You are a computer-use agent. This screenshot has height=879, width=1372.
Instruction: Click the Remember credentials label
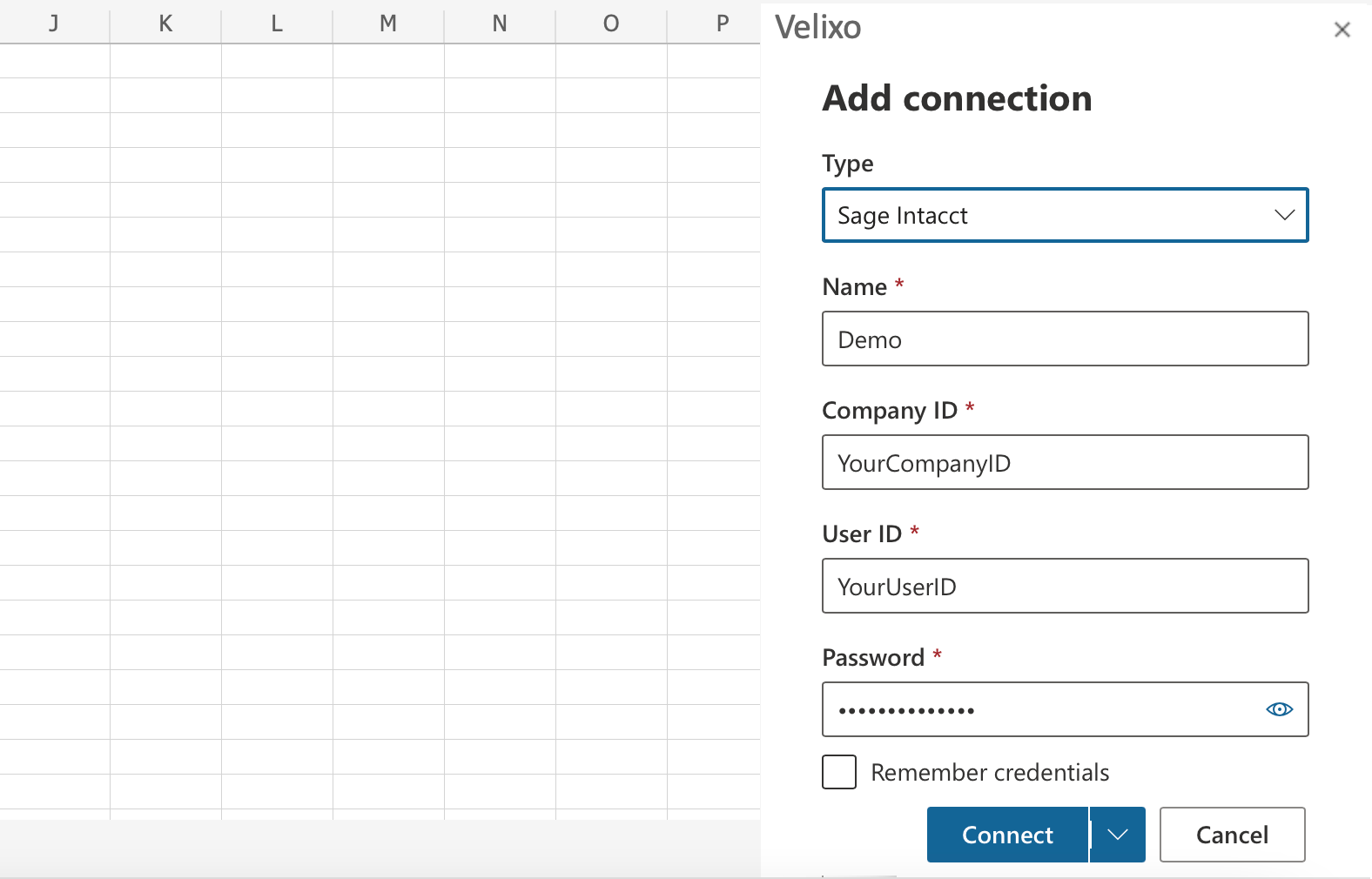(x=990, y=773)
